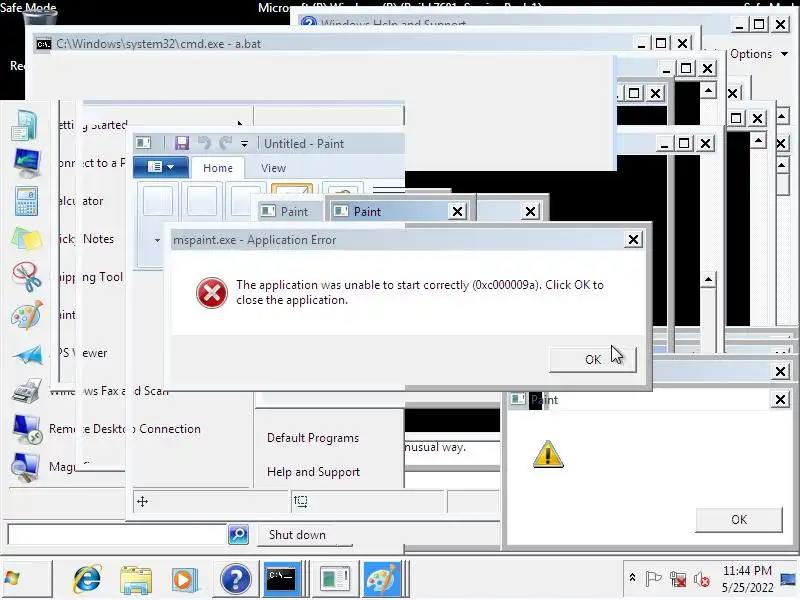
Task: Click the Help and Support taskbar icon
Action: (x=236, y=580)
